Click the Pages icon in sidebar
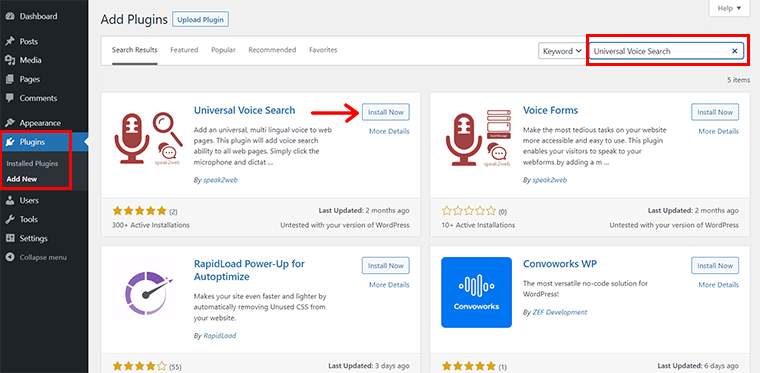The width and height of the screenshot is (760, 373). [x=10, y=79]
